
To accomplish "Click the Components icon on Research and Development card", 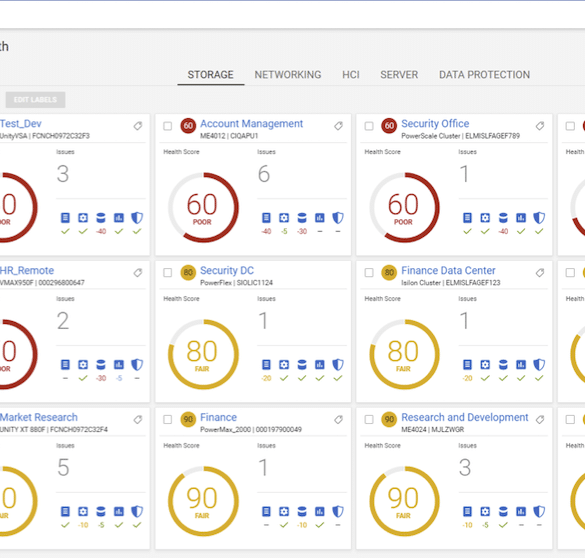I will [x=467, y=511].
